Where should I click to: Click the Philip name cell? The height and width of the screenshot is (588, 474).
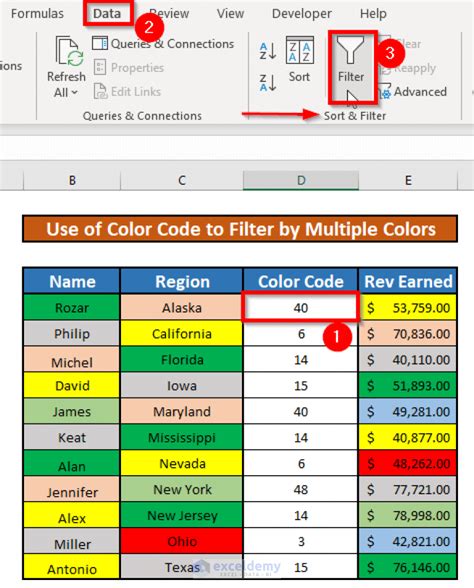pos(72,333)
